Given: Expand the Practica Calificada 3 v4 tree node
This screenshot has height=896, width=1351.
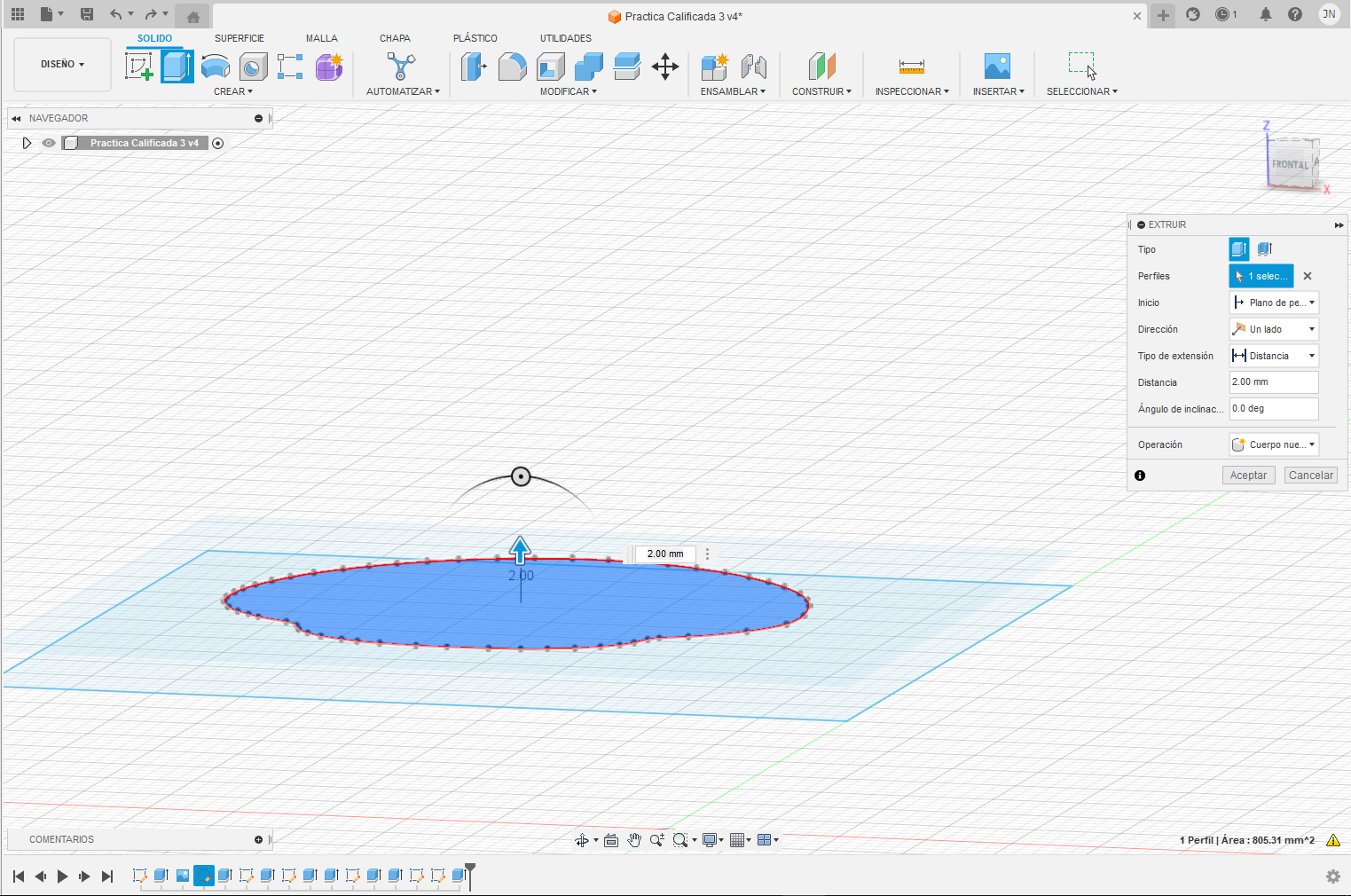Looking at the screenshot, I should click(x=27, y=143).
